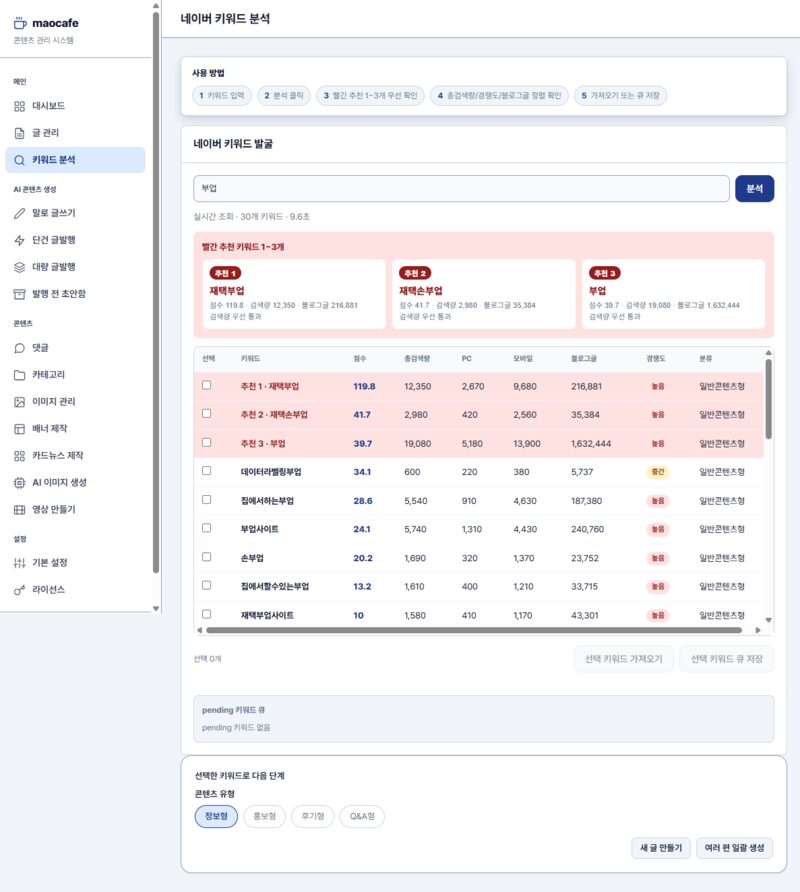Click 새 글 만들기 button
Image resolution: width=800 pixels, height=892 pixels.
[661, 848]
